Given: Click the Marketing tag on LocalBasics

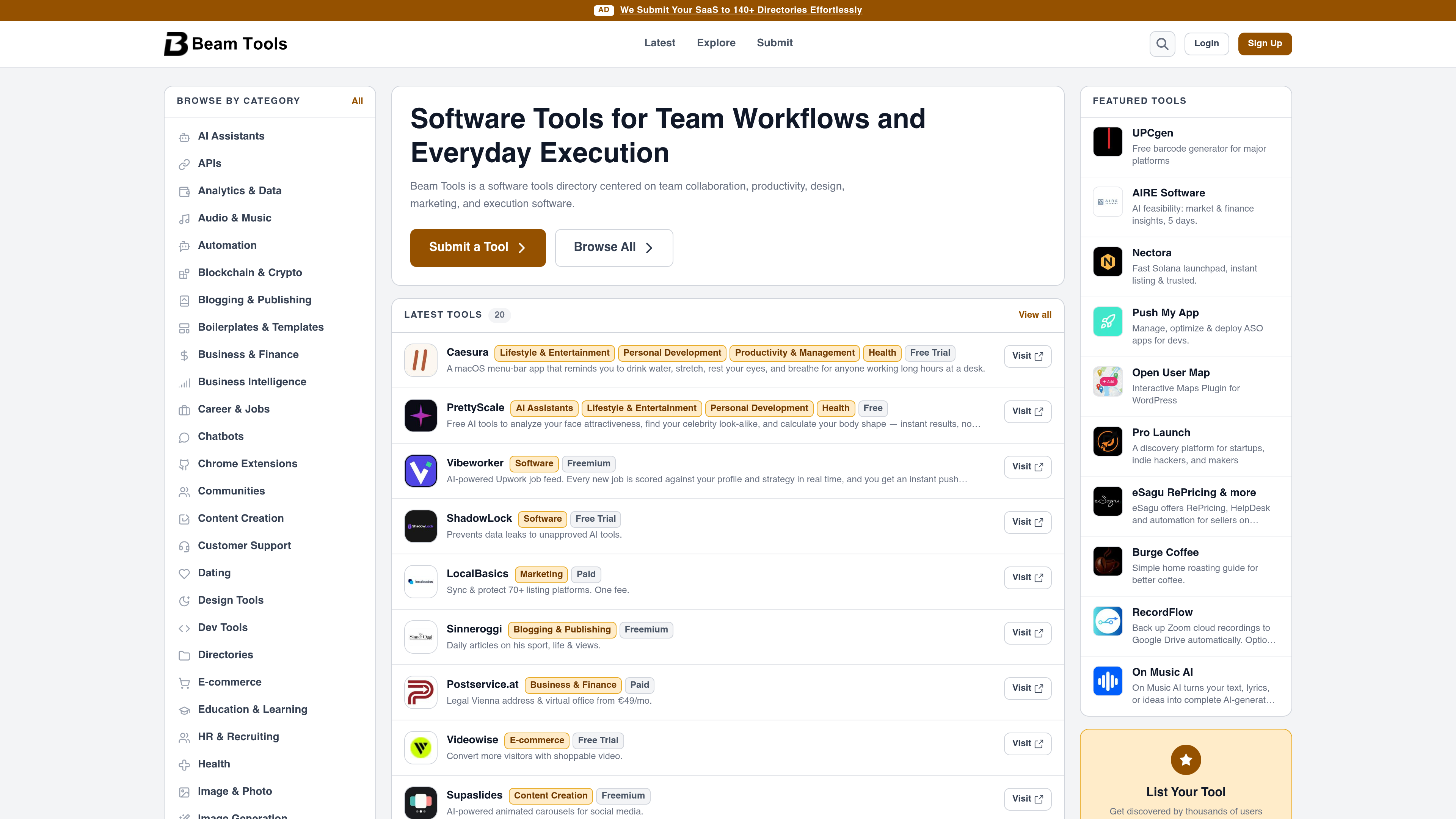Looking at the screenshot, I should click(x=541, y=574).
